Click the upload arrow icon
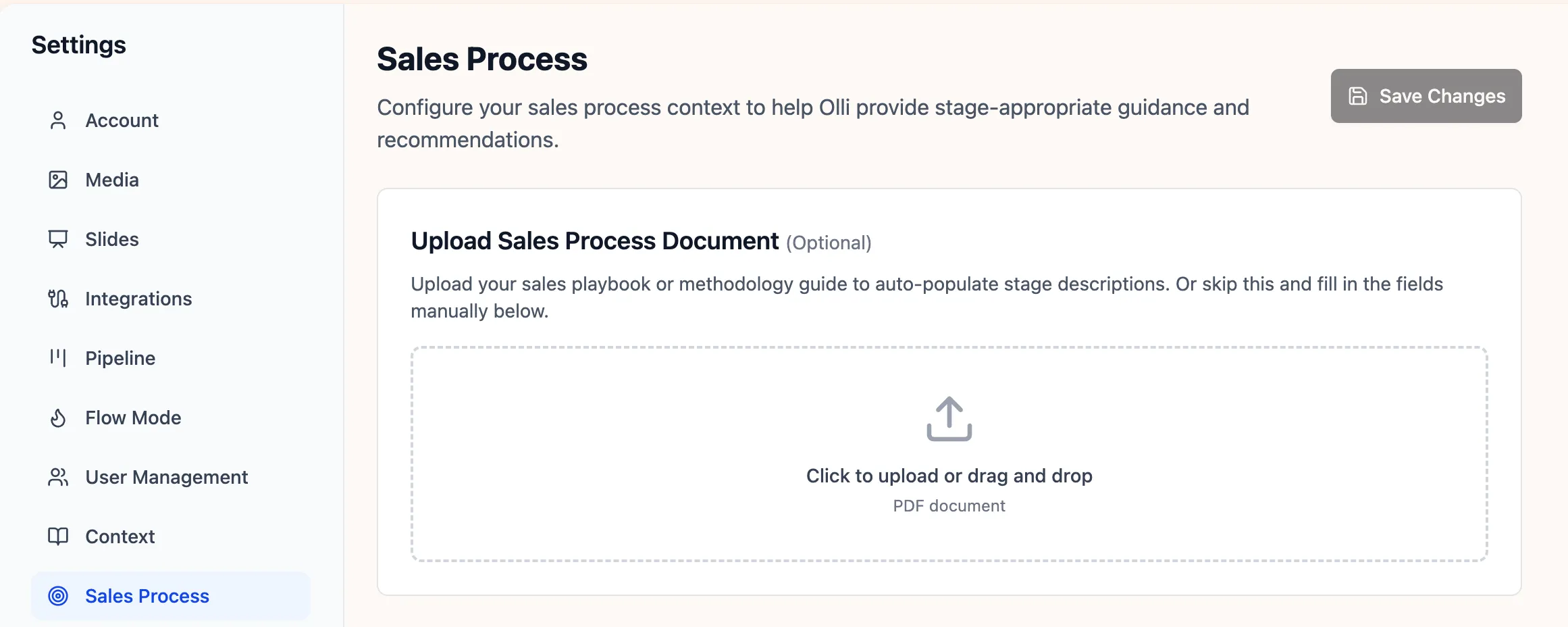 pos(949,419)
